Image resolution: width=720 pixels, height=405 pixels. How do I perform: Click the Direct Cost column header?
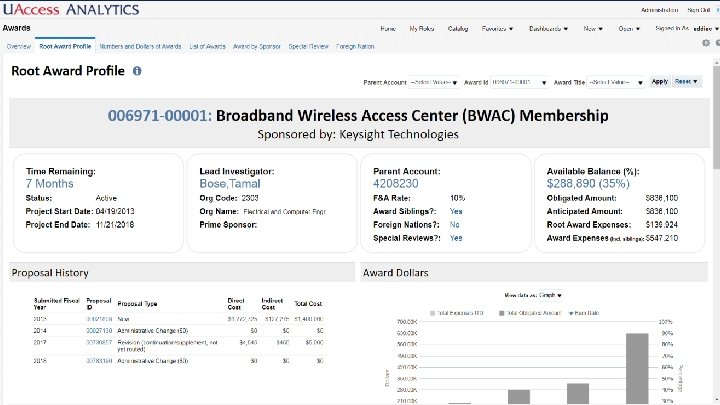236,304
